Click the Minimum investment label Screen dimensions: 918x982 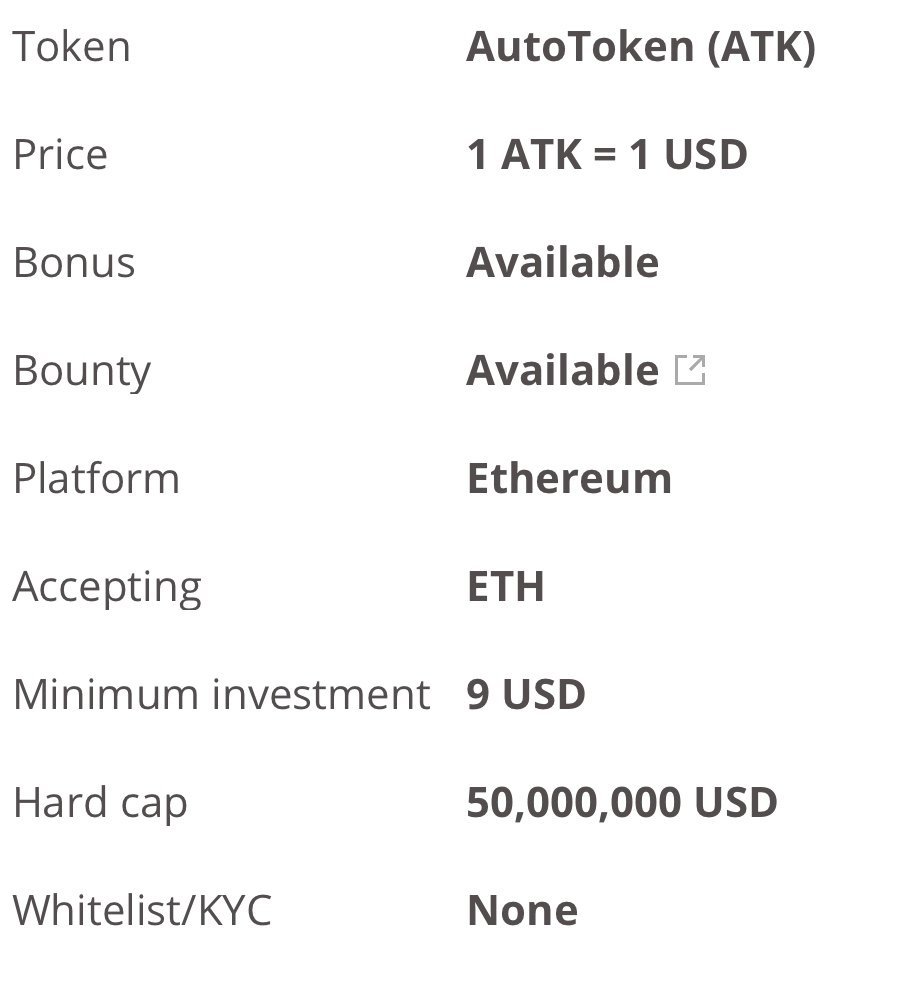click(x=222, y=695)
